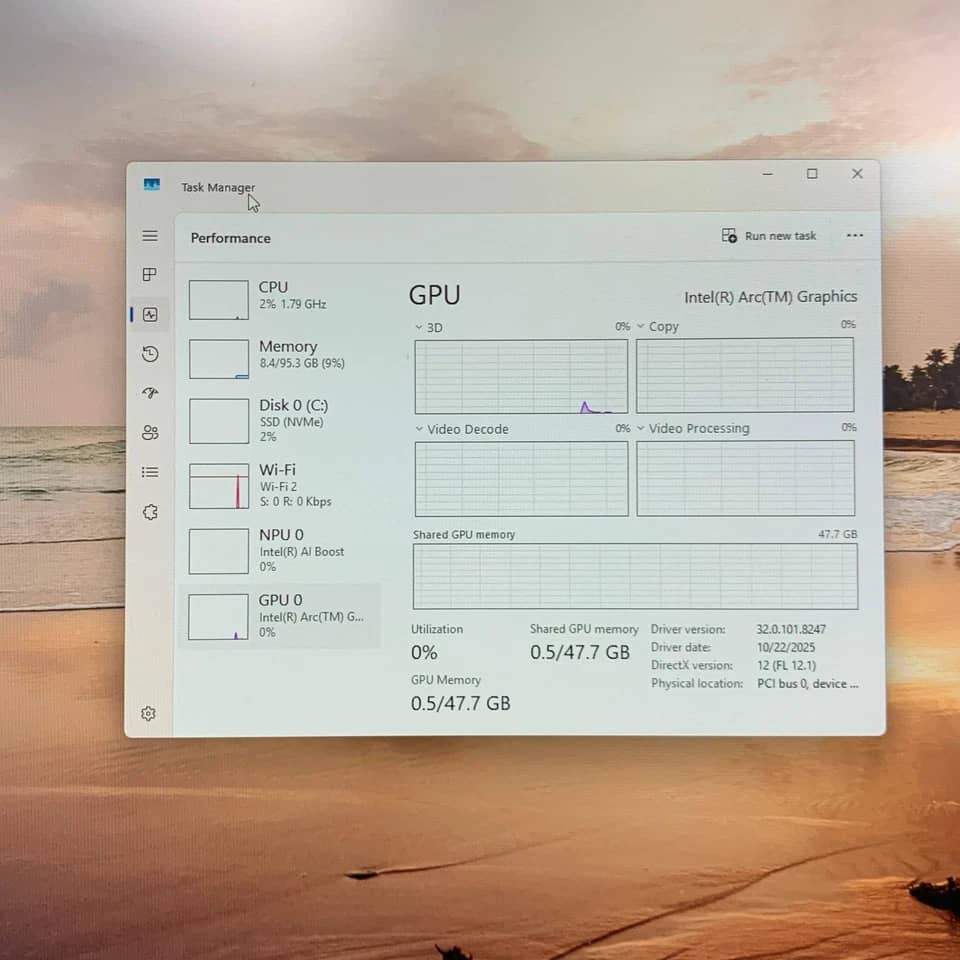Open the Startup apps page icon
Screen dimensions: 960x960
(x=150, y=393)
